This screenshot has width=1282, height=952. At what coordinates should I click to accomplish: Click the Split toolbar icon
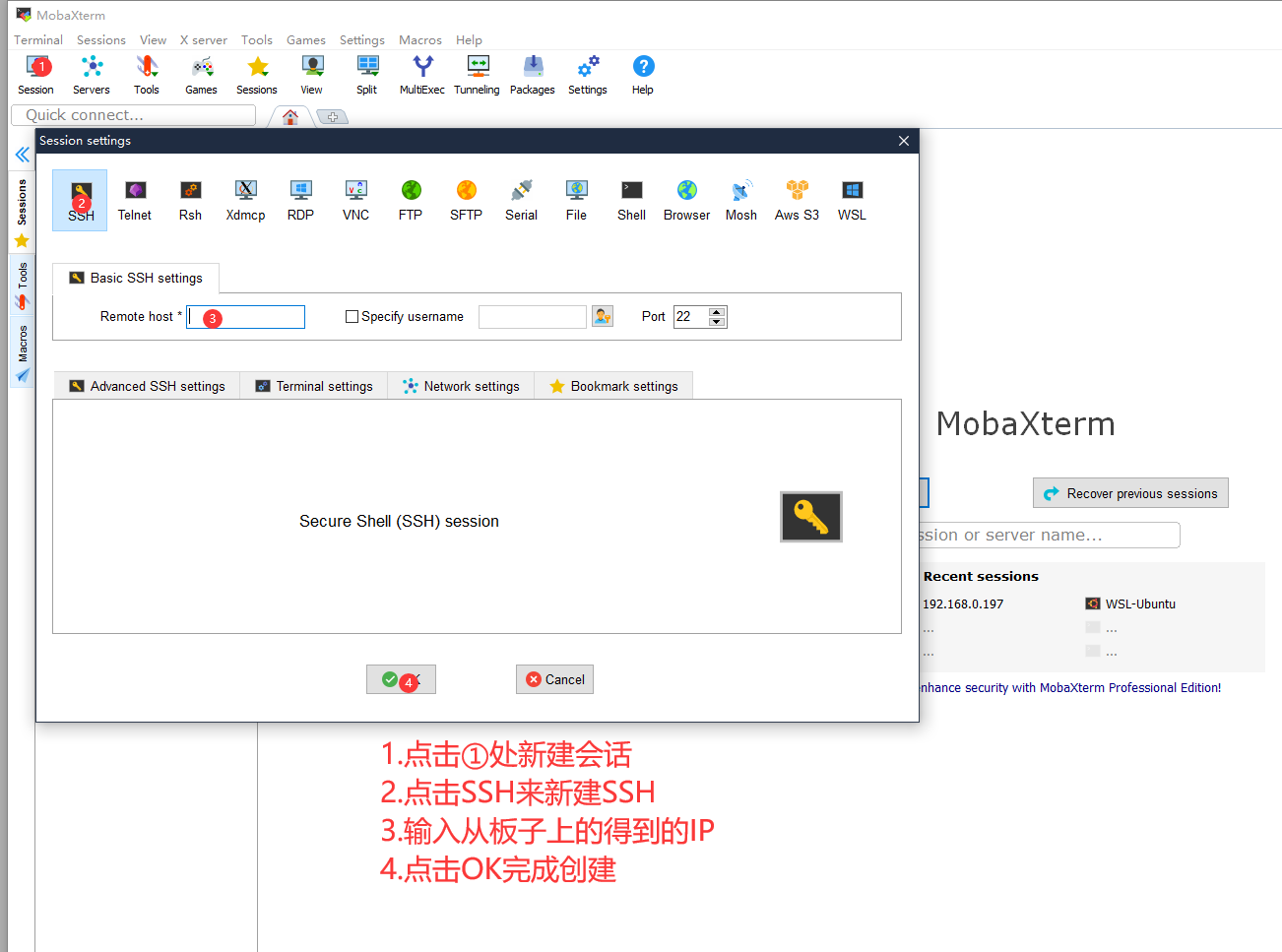click(367, 75)
